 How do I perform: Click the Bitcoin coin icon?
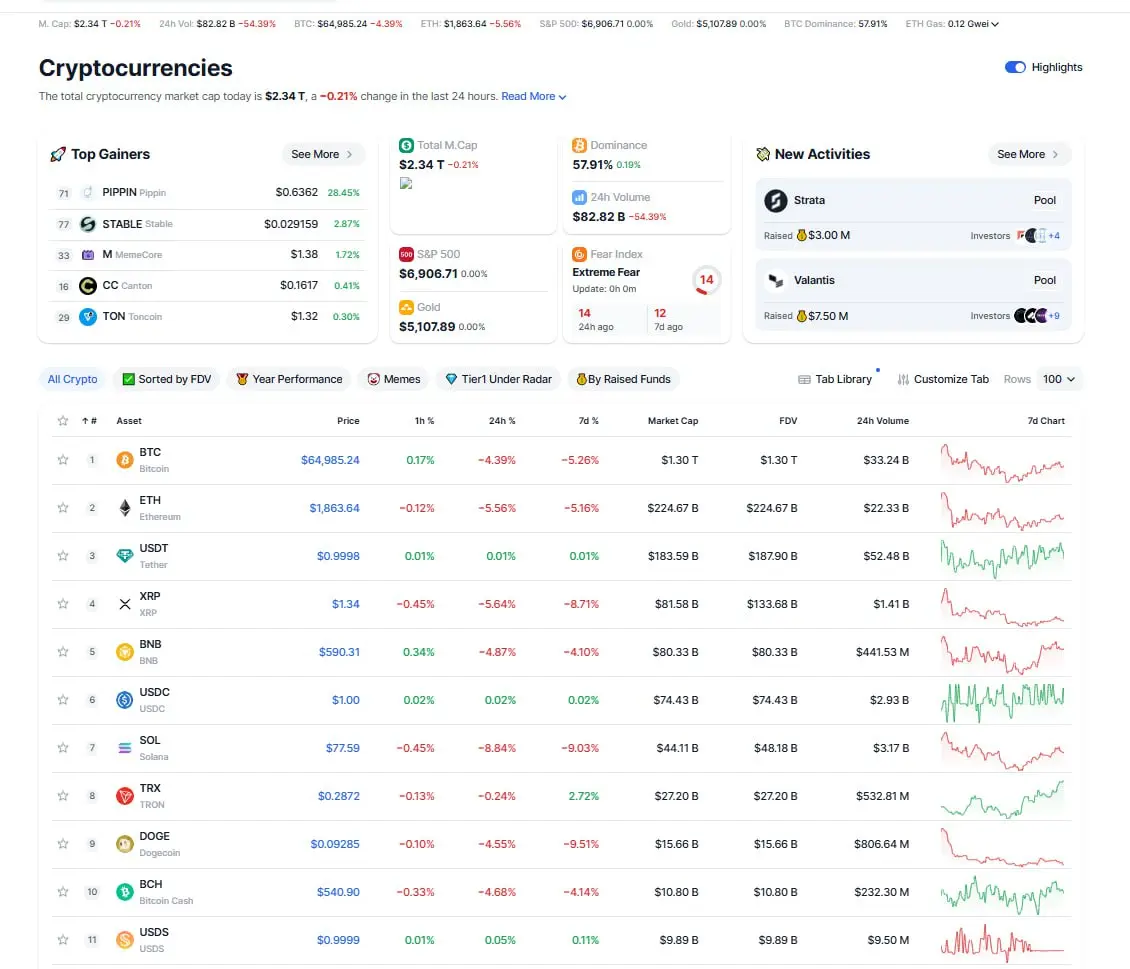(x=125, y=460)
